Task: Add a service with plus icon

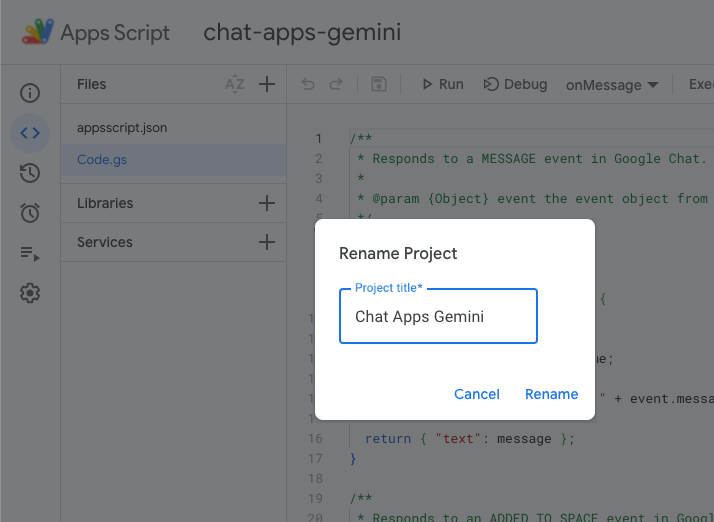Action: point(267,242)
